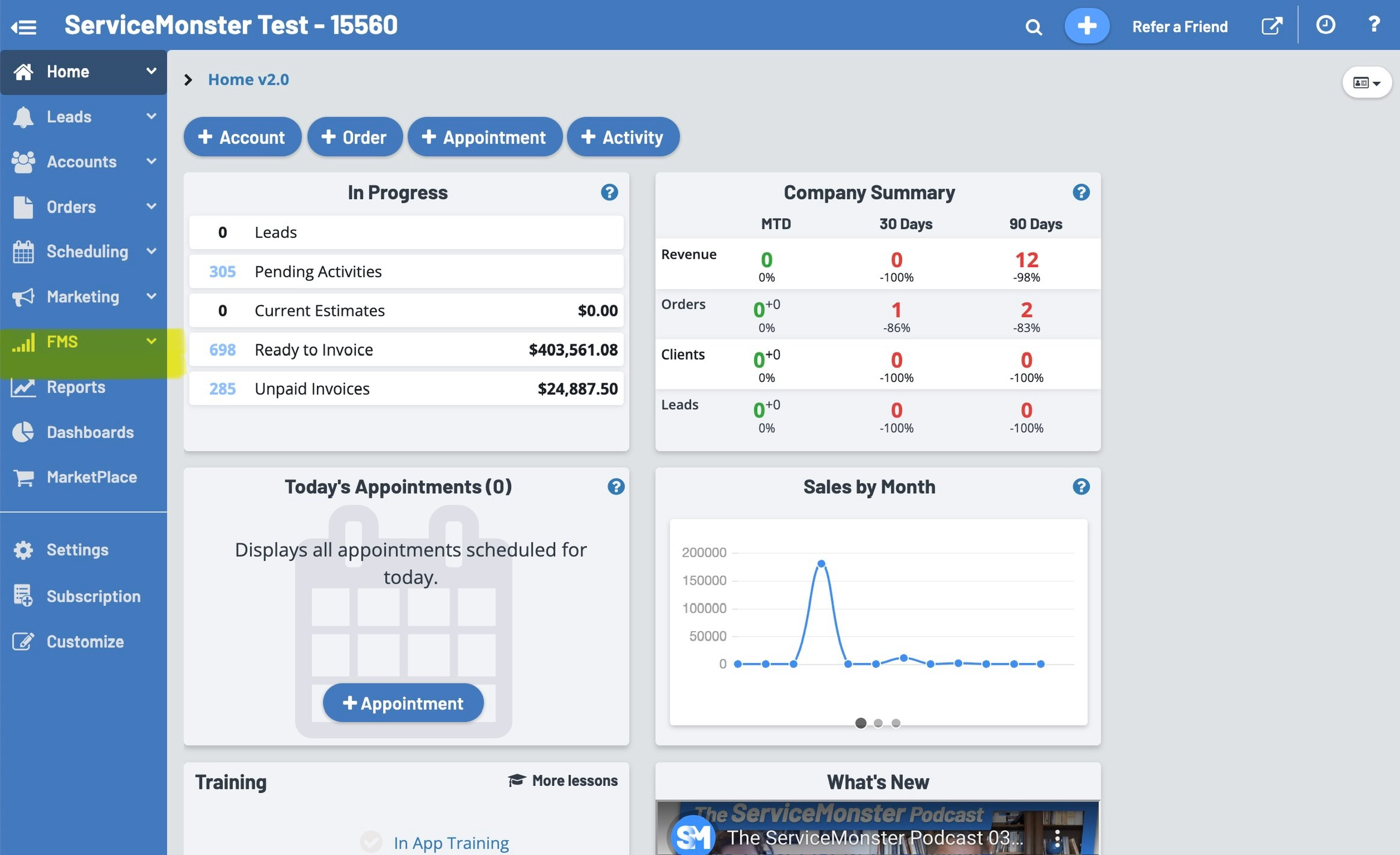Open help question mark in header
Image resolution: width=1400 pixels, height=855 pixels.
tap(1374, 25)
